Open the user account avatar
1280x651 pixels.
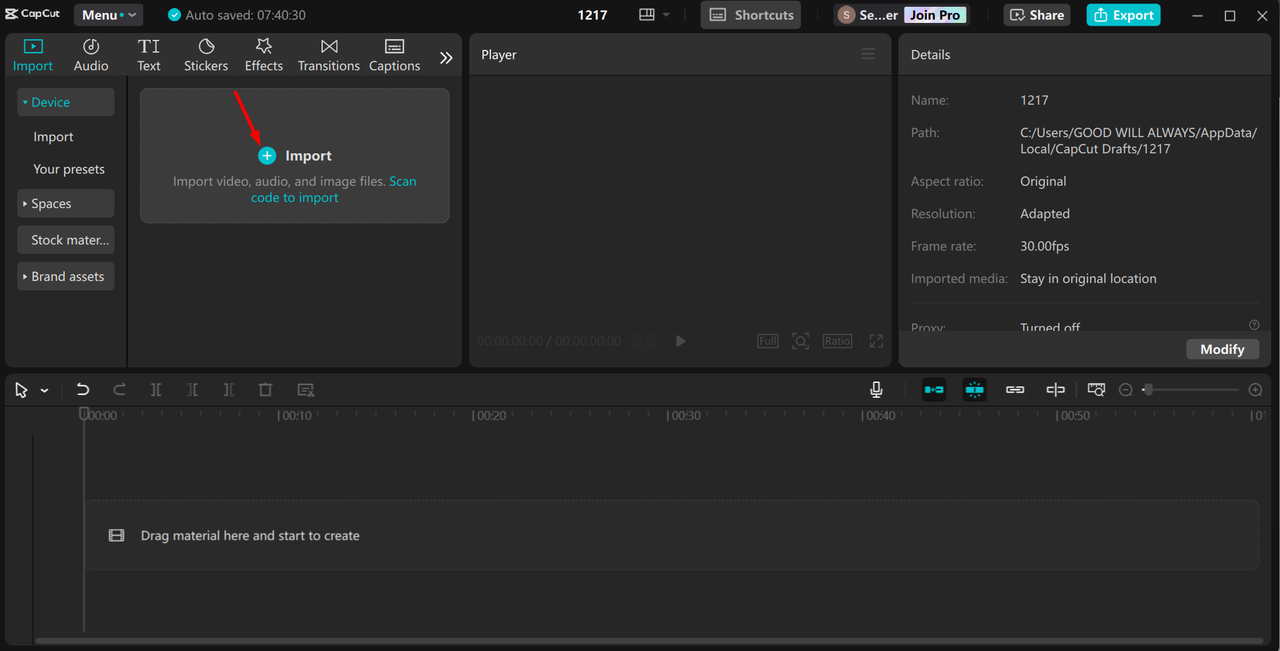(847, 15)
